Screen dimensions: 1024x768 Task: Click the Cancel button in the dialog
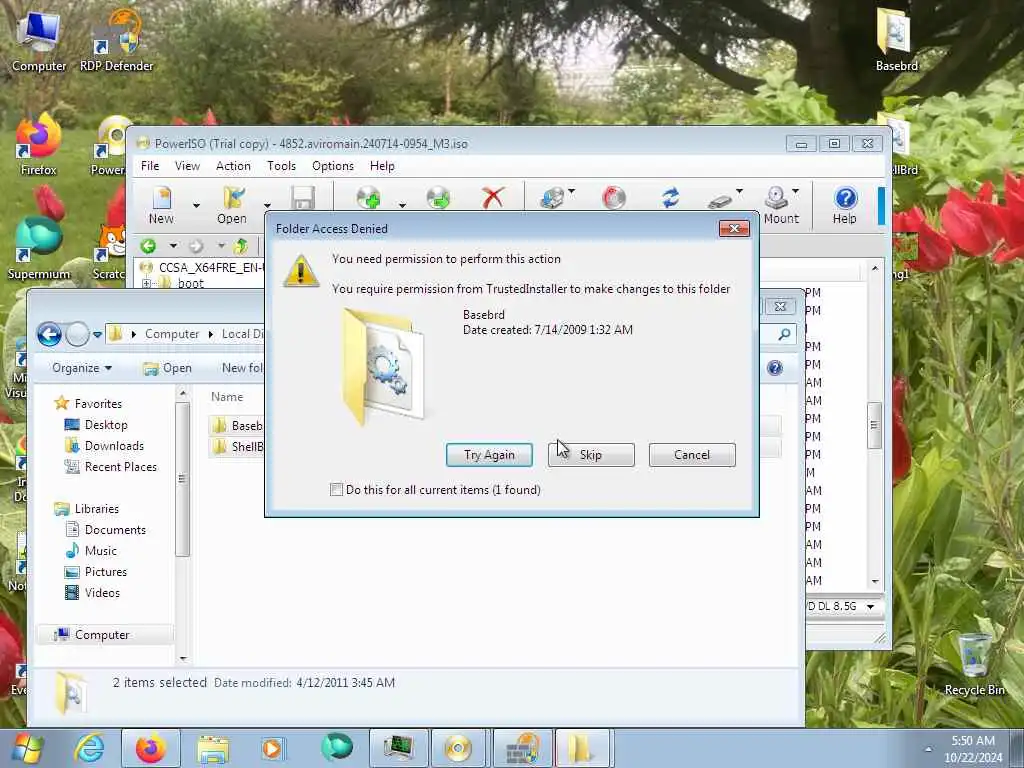tap(692, 455)
